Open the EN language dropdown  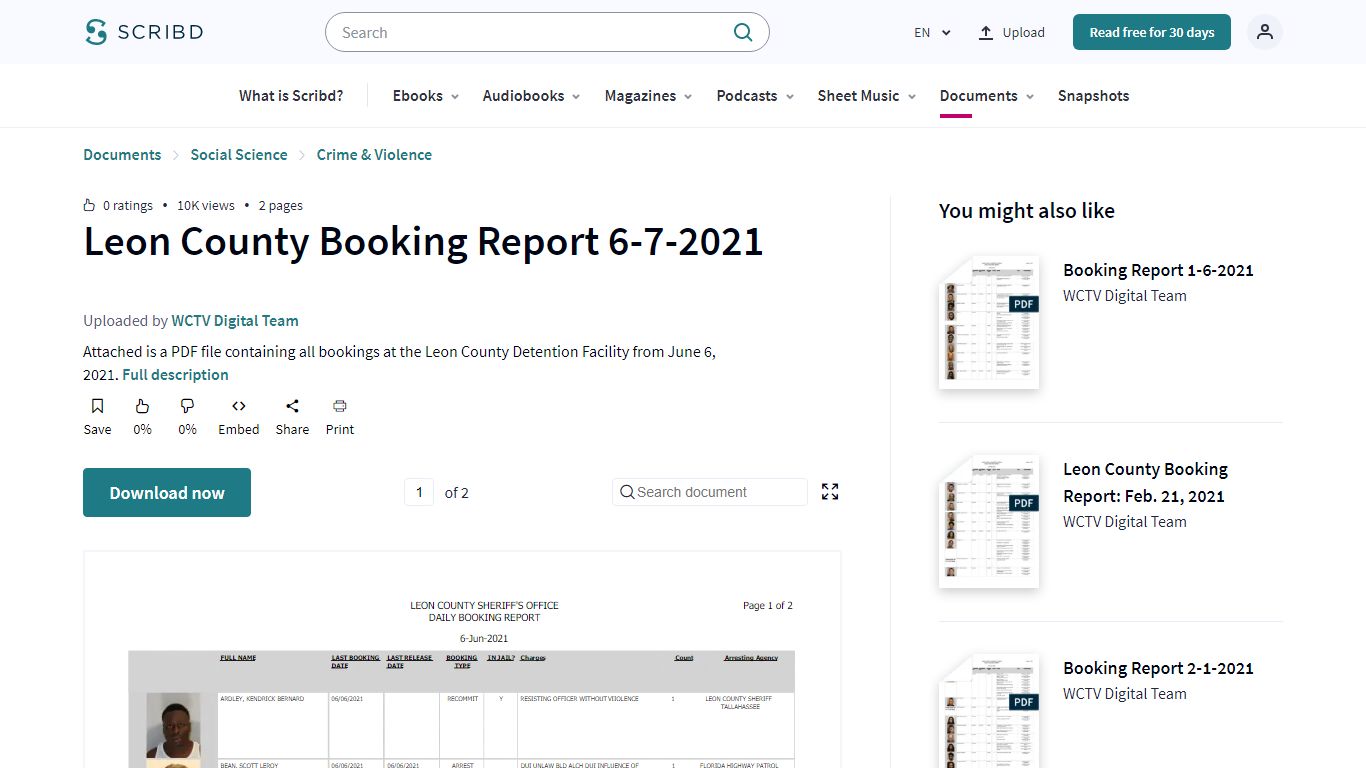coord(932,32)
